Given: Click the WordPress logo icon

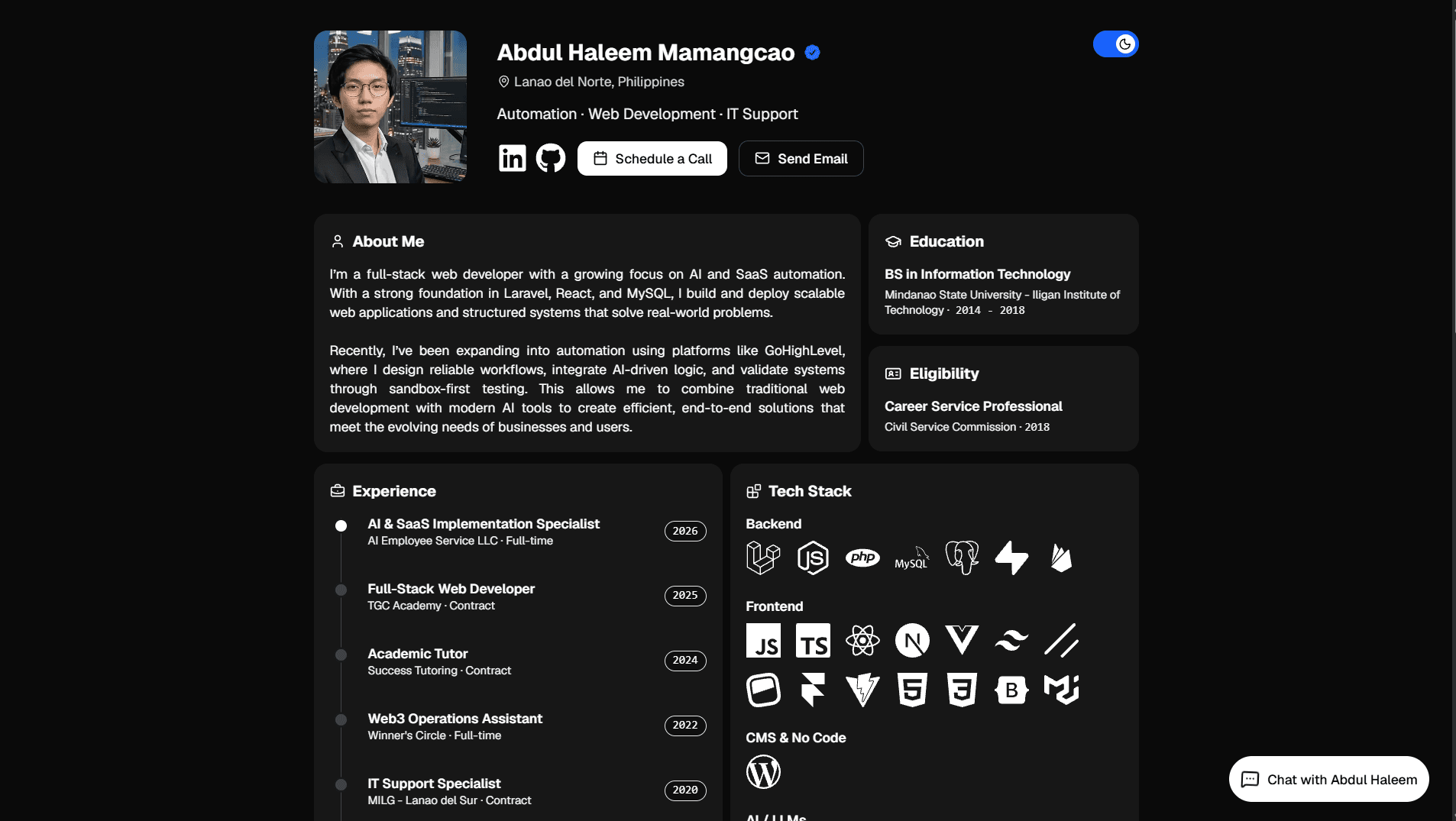Looking at the screenshot, I should [763, 771].
